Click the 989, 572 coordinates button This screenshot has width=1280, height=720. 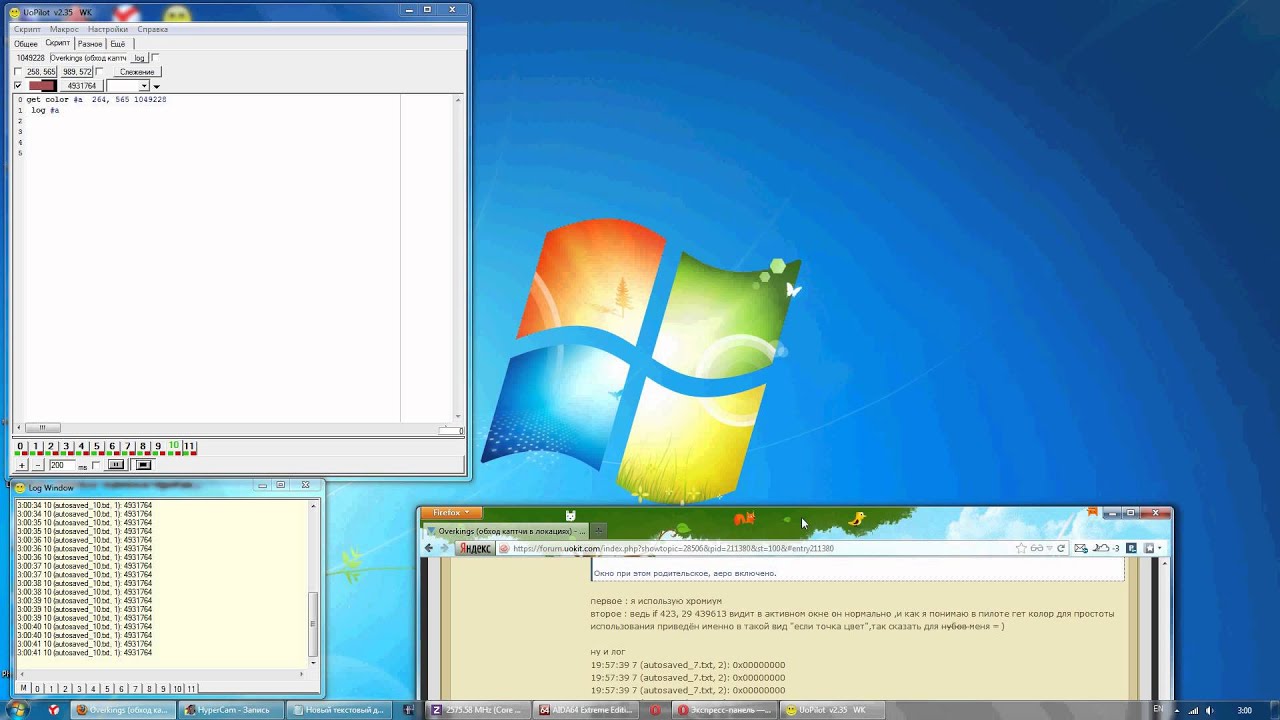pyautogui.click(x=77, y=72)
